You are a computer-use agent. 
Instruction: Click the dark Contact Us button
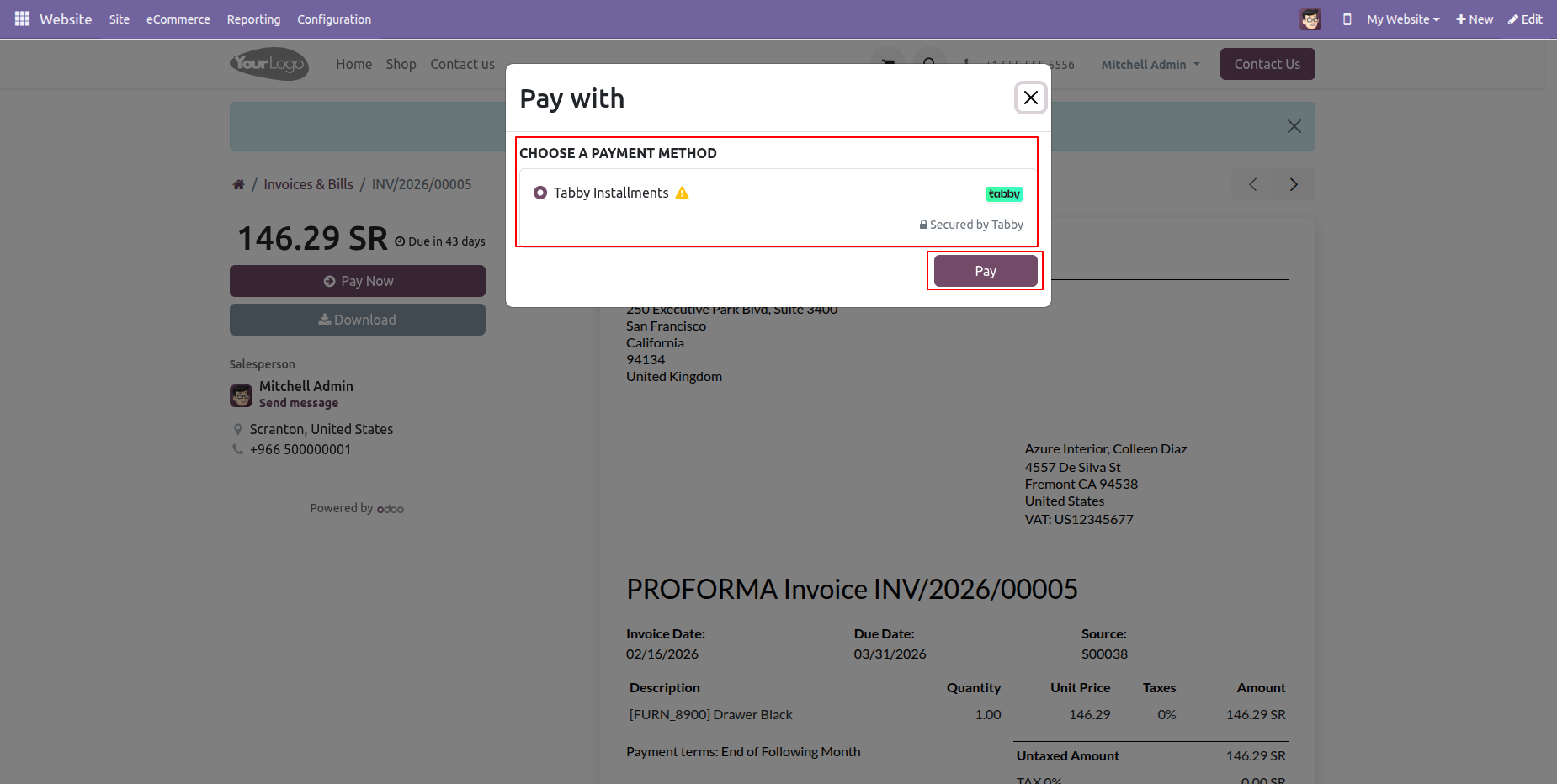point(1267,64)
